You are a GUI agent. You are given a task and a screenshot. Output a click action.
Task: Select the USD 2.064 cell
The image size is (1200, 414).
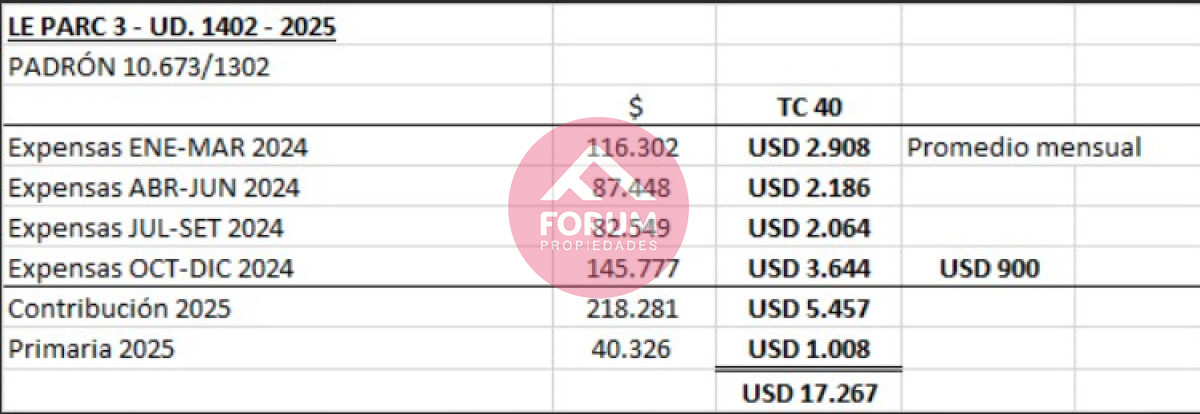[808, 228]
